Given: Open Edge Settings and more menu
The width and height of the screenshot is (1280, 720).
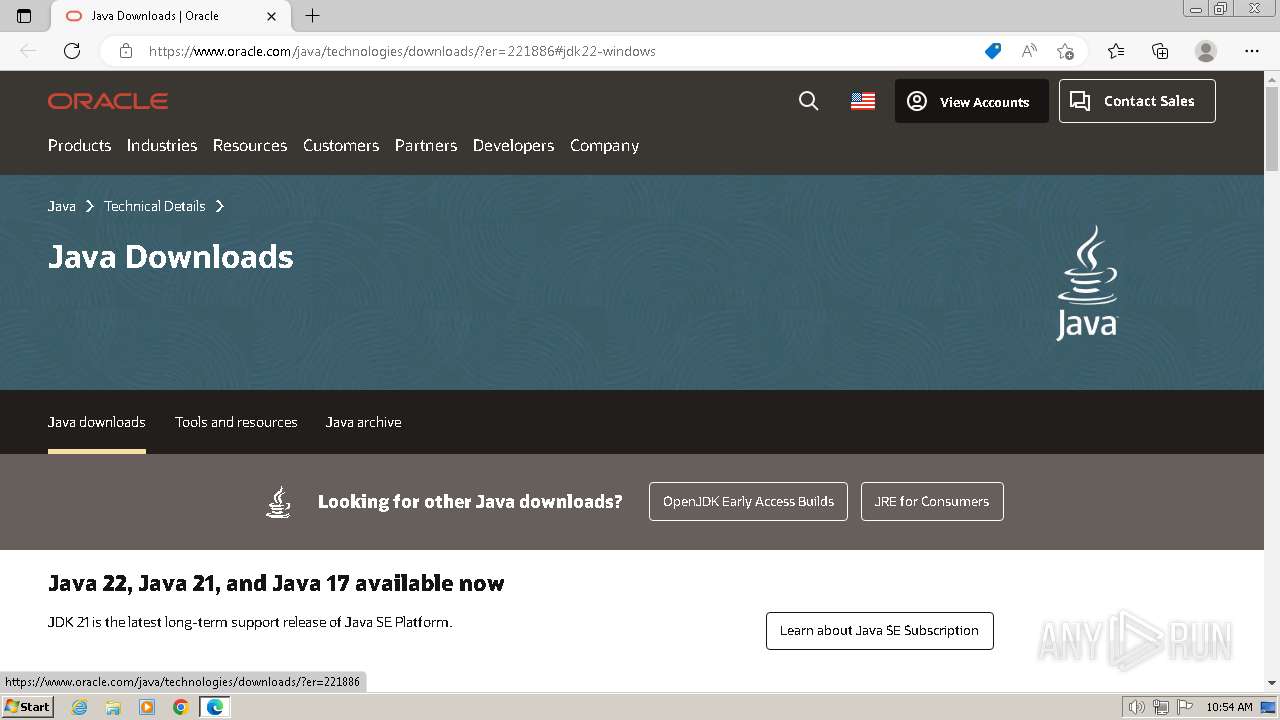Looking at the screenshot, I should pyautogui.click(x=1252, y=51).
